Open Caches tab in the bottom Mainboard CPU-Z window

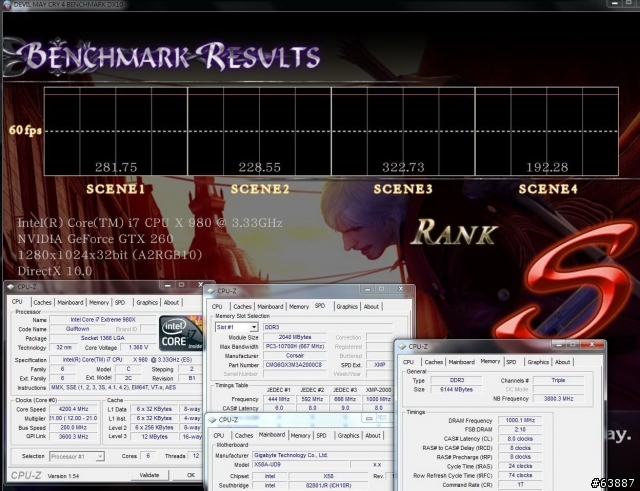tap(244, 435)
